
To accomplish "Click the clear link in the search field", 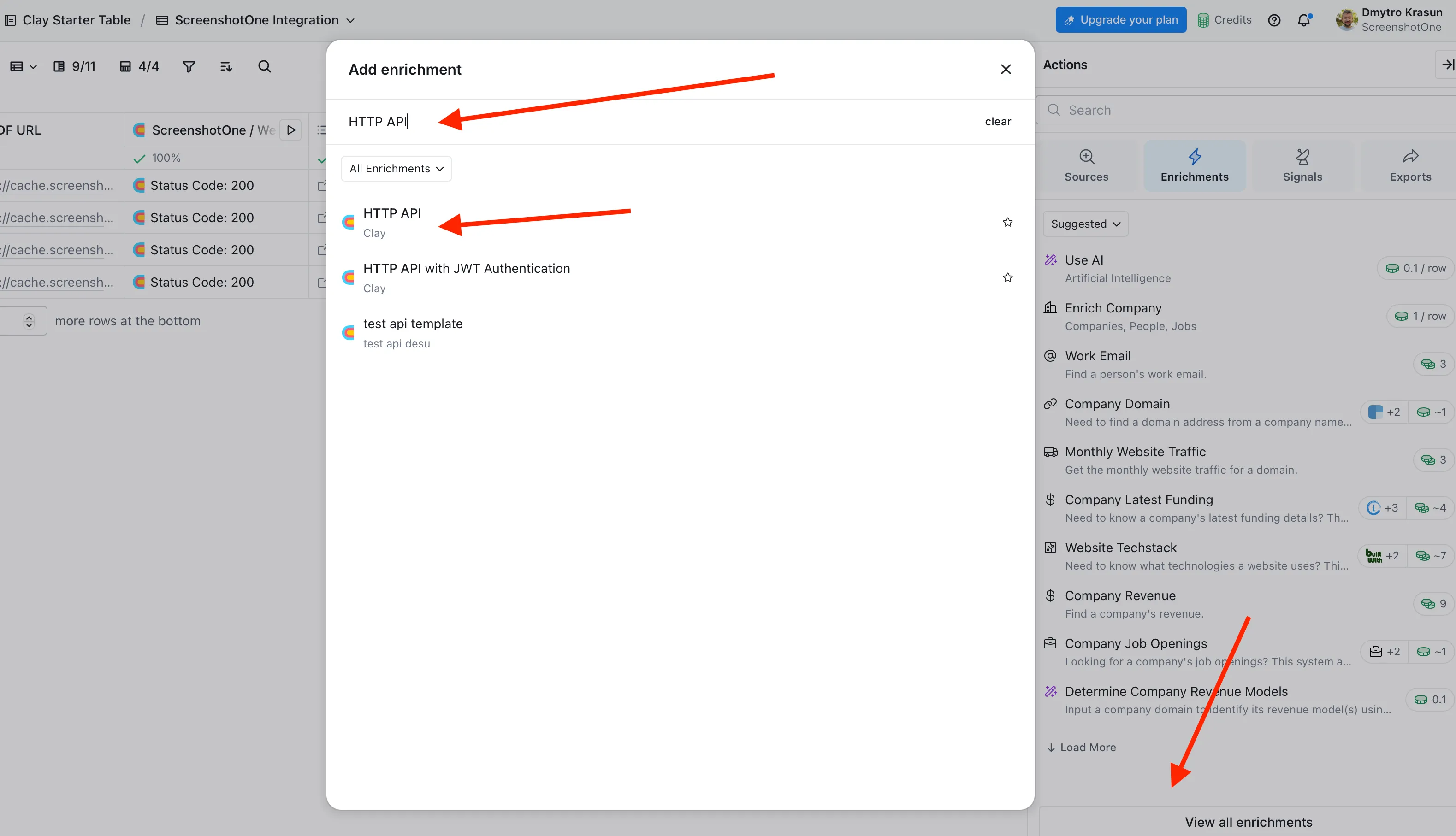I will pyautogui.click(x=998, y=121).
